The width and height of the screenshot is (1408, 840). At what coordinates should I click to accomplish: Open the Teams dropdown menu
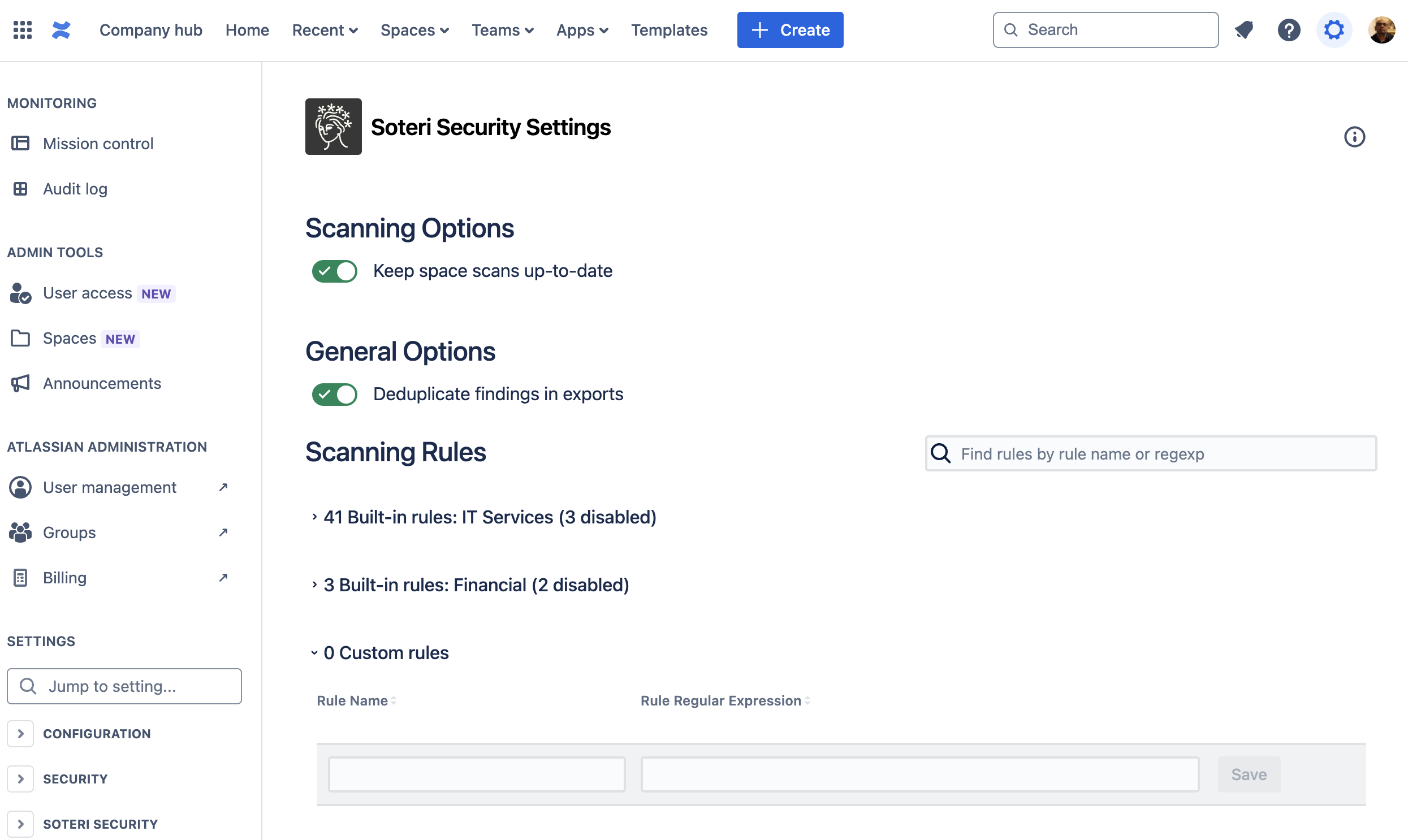503,30
